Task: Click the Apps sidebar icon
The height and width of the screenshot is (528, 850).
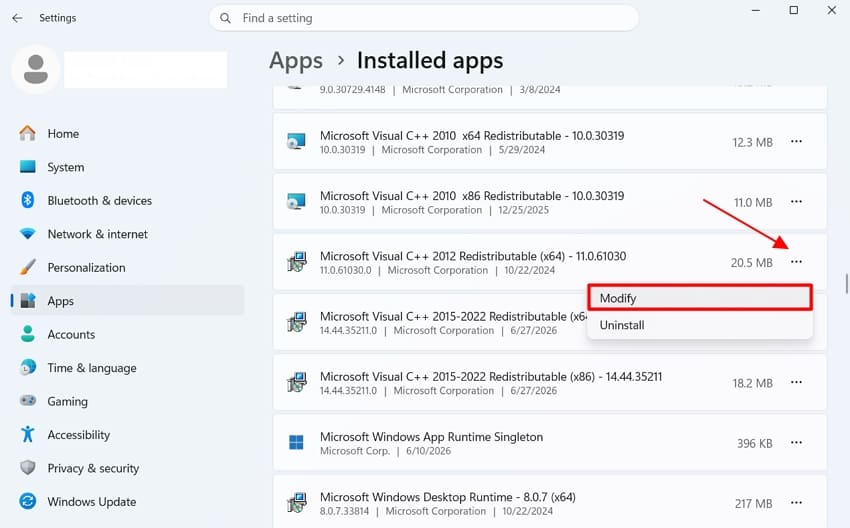Action: 28,300
